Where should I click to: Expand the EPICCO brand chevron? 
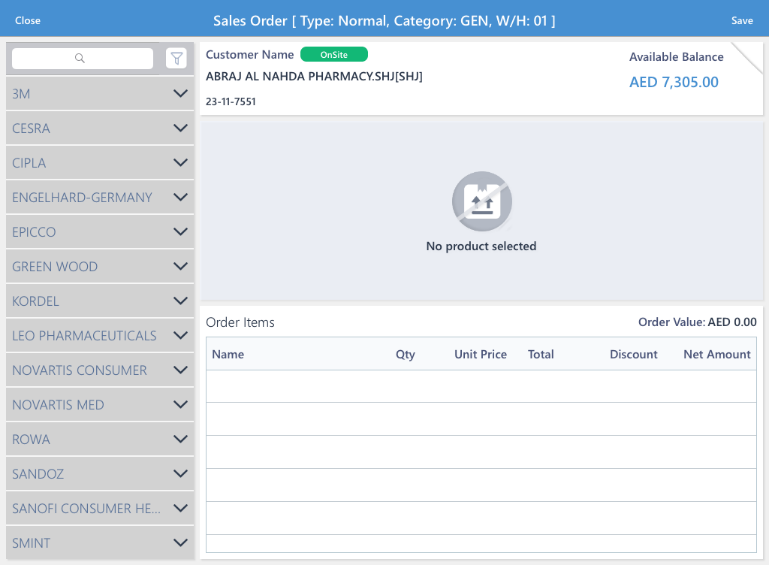tap(180, 231)
